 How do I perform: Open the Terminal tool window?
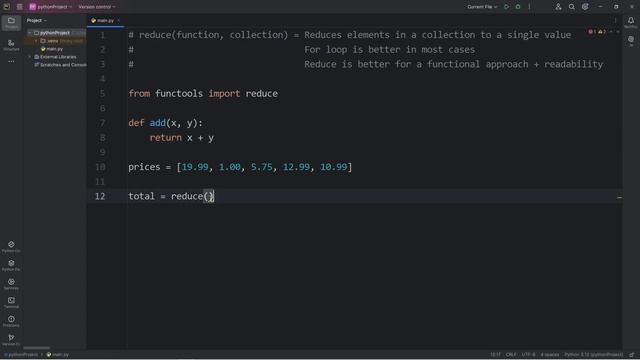[11, 302]
